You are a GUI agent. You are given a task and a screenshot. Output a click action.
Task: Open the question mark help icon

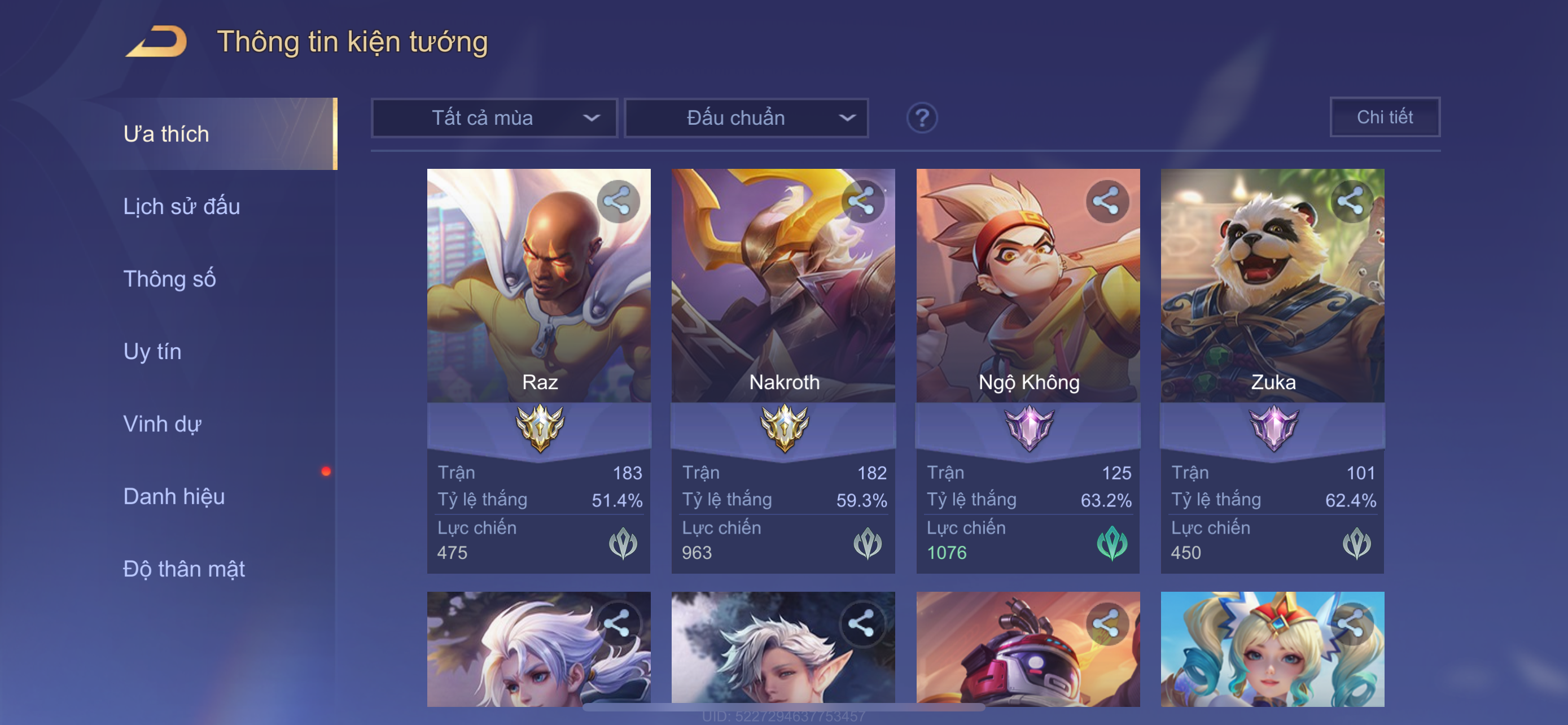click(x=922, y=117)
